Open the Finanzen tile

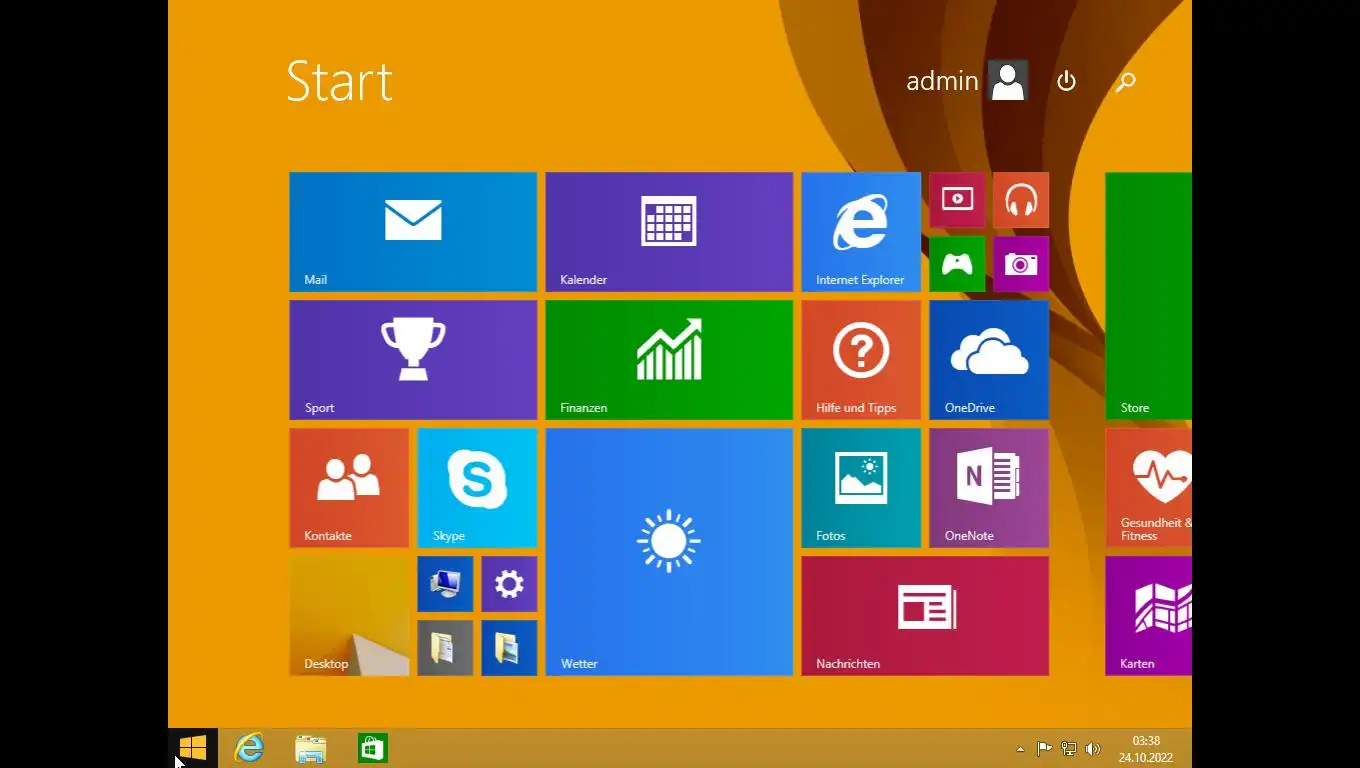(669, 360)
